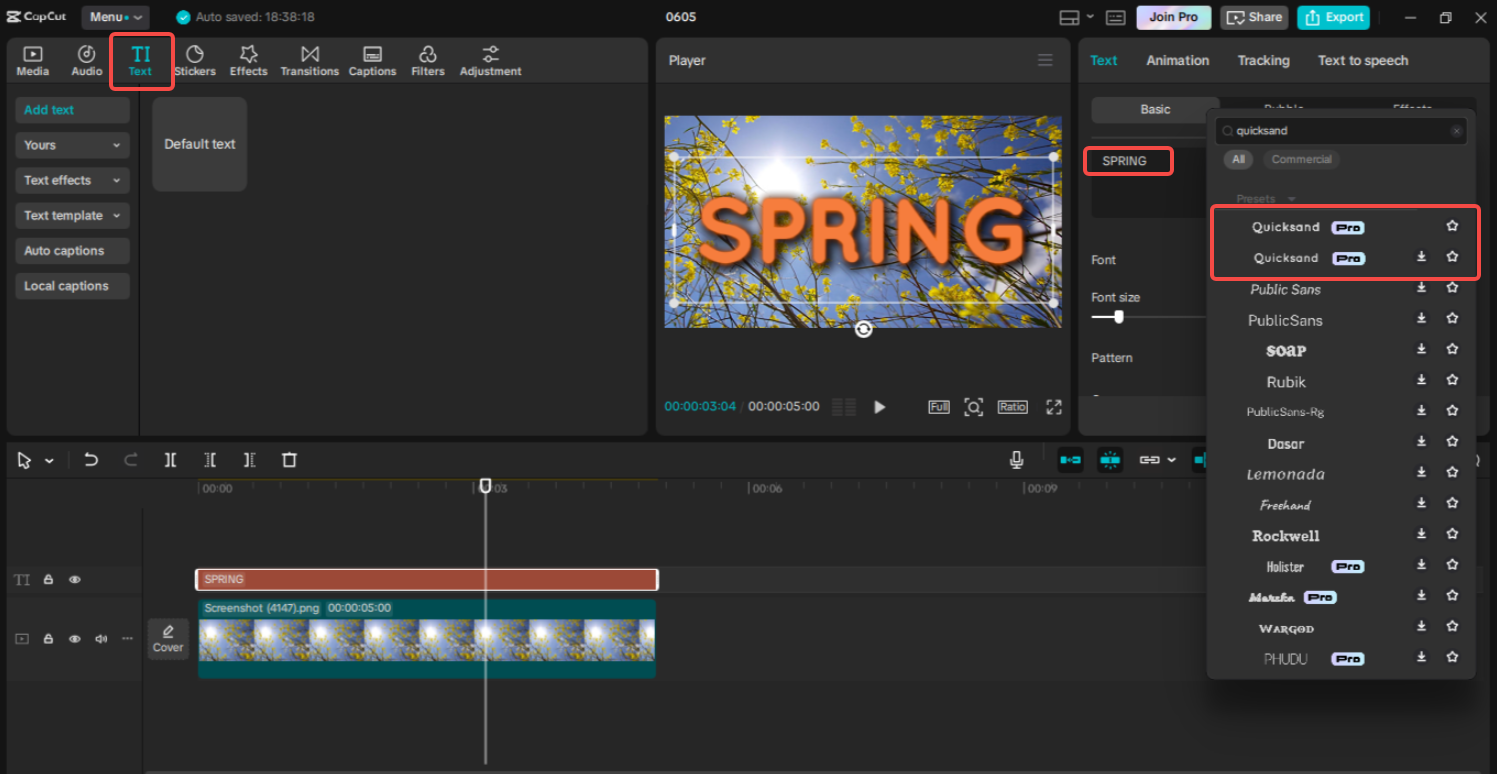
Task: Lock the video track
Action: [x=48, y=639]
